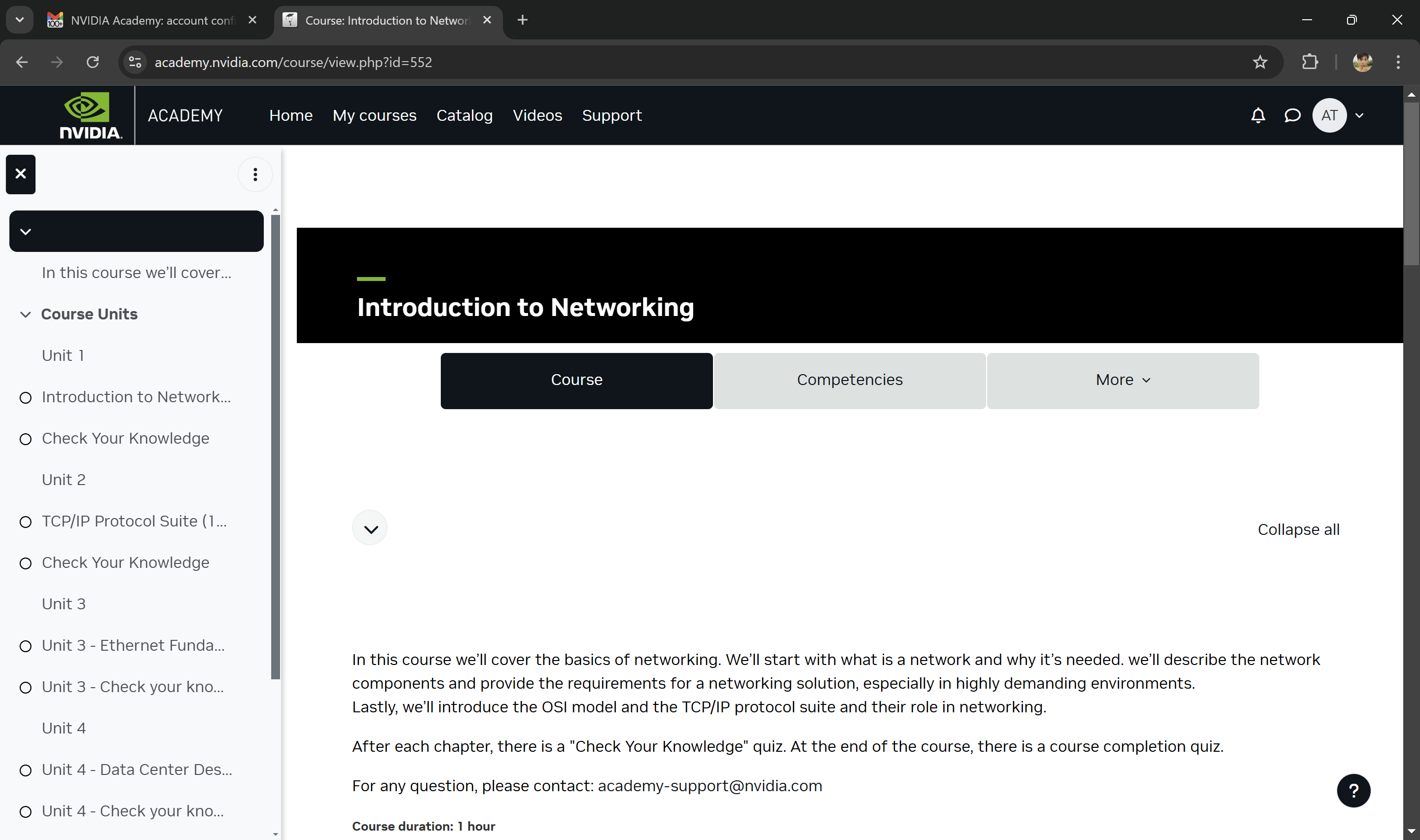The image size is (1420, 840).
Task: Switch to the Competencies tab
Action: [x=849, y=380]
